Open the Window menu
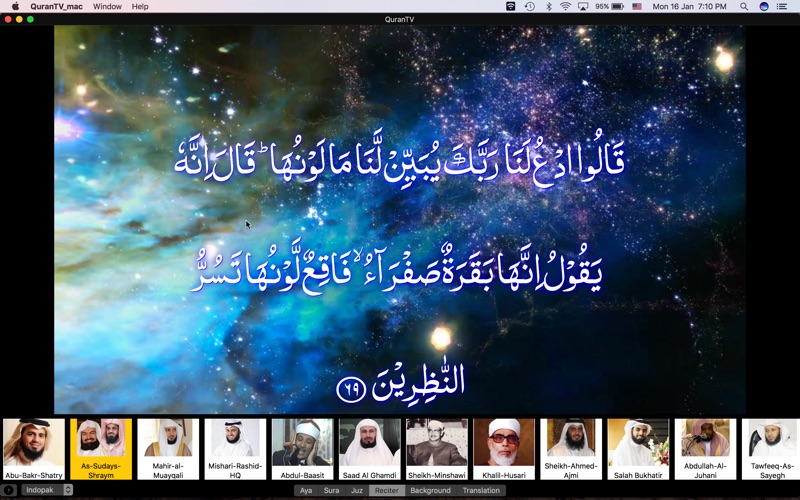The height and width of the screenshot is (500, 800). (107, 7)
